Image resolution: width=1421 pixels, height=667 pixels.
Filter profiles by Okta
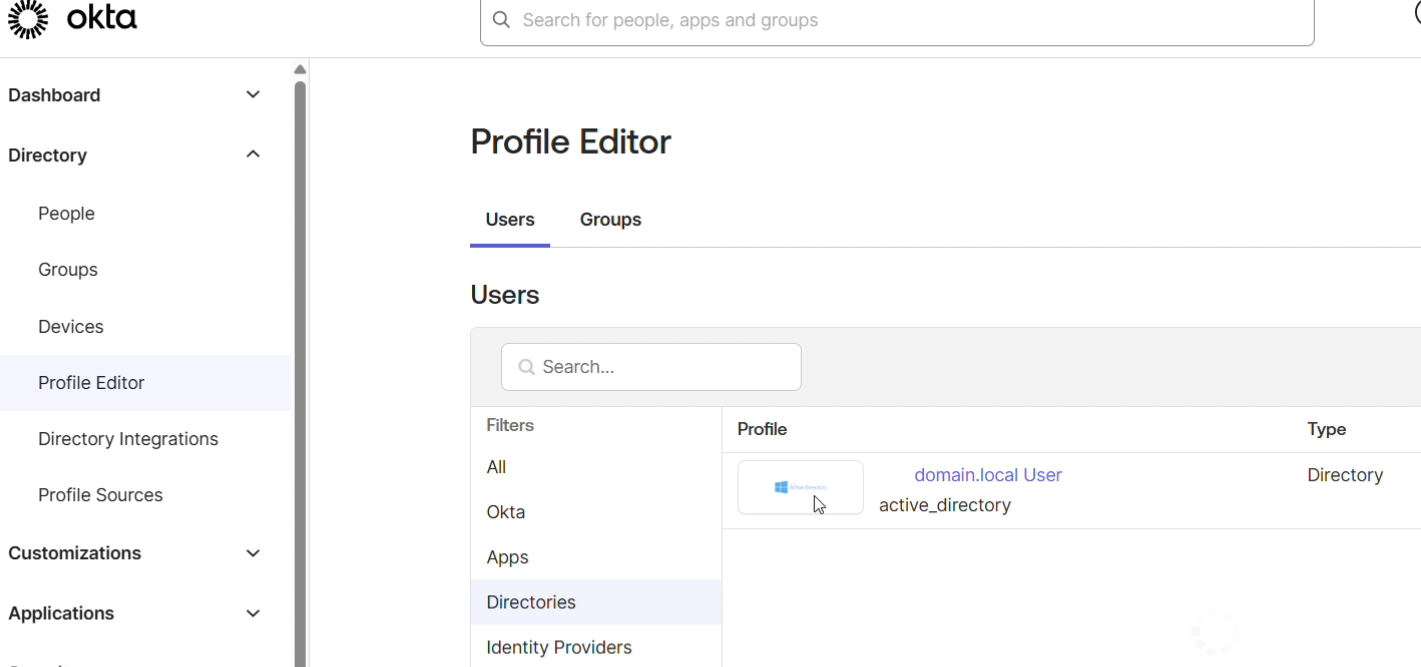pos(505,511)
